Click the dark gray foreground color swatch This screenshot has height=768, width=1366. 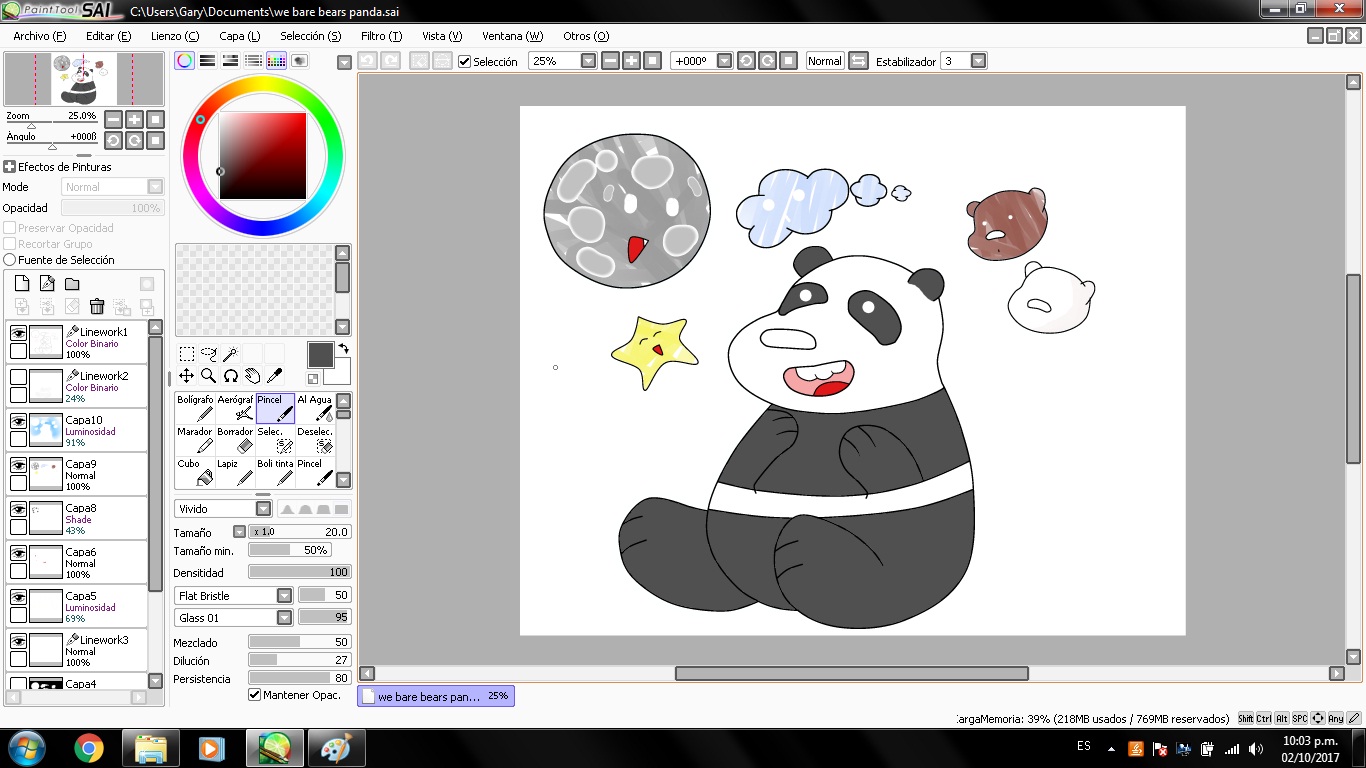pos(320,354)
